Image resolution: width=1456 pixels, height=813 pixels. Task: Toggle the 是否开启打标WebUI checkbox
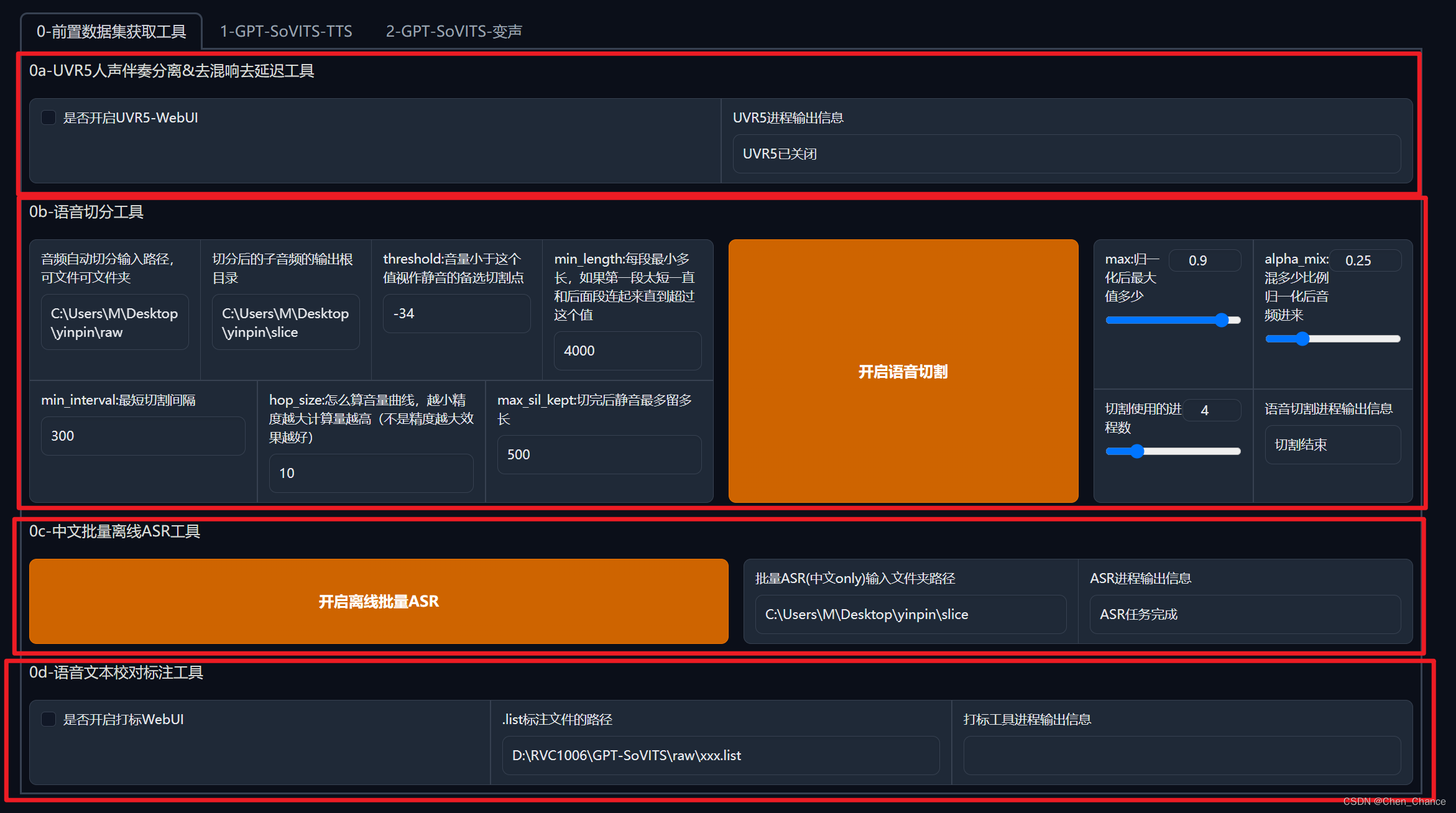48,719
